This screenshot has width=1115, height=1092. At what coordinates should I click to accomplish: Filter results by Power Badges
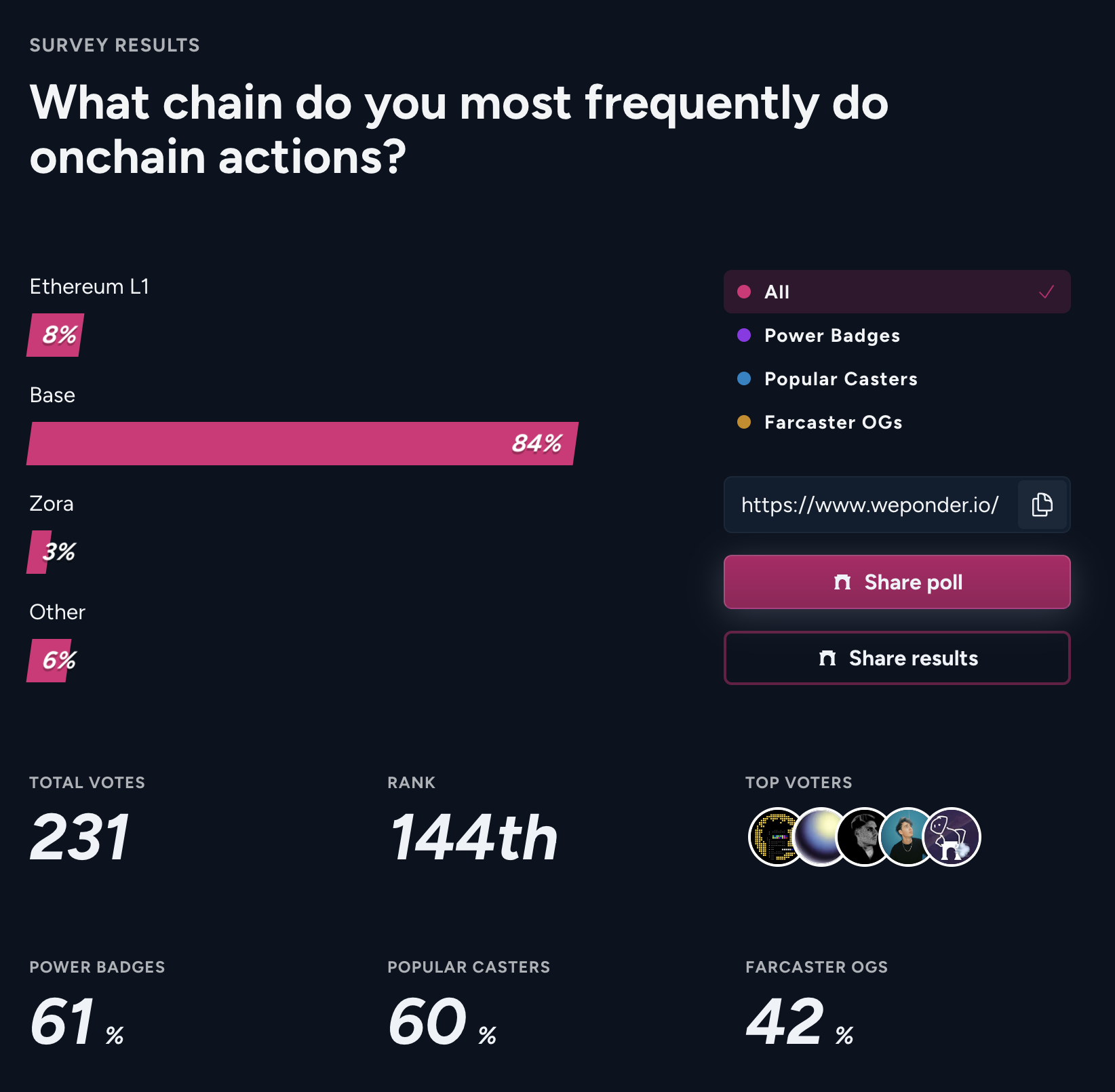[832, 336]
